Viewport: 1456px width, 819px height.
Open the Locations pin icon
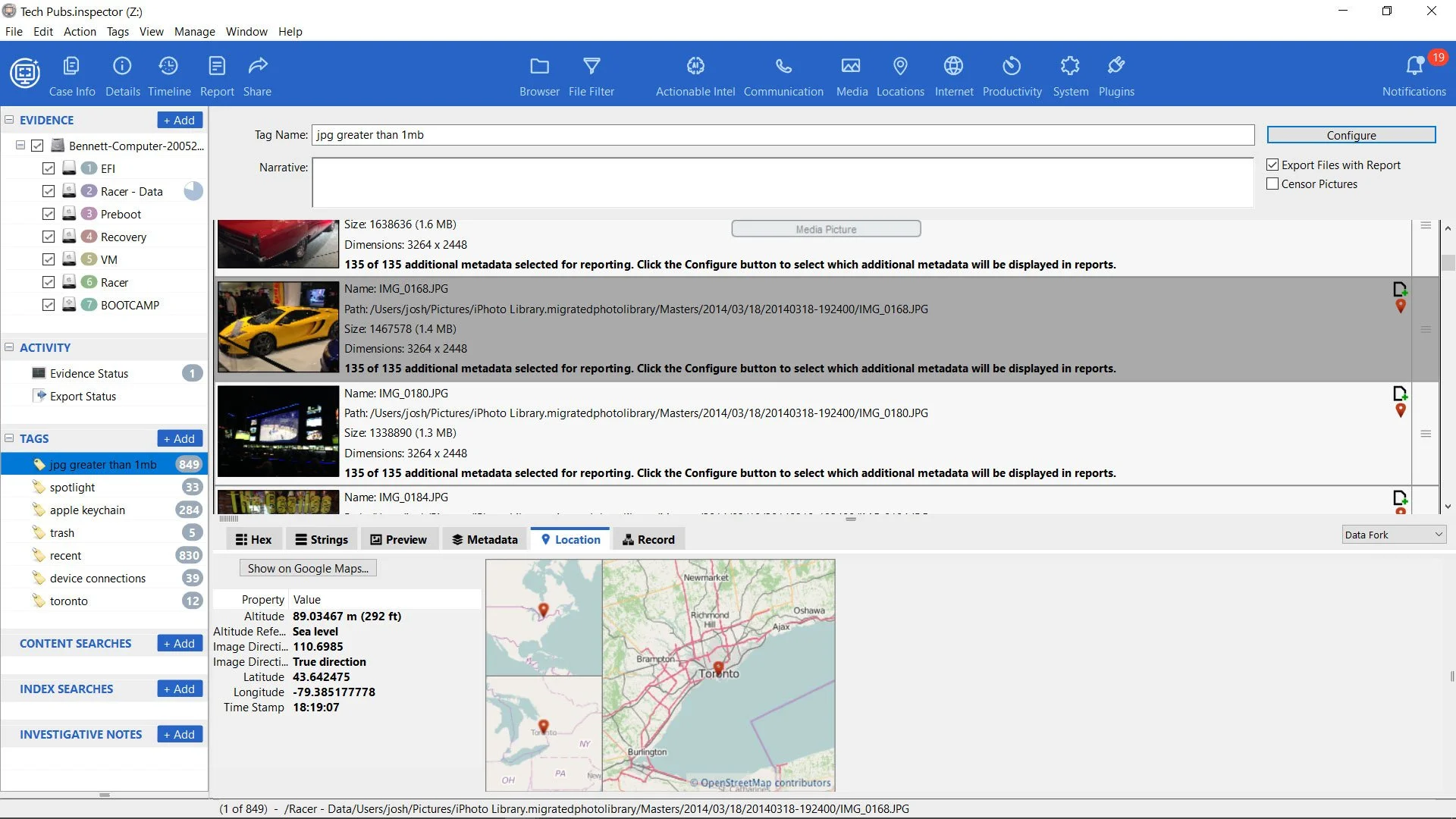(900, 75)
